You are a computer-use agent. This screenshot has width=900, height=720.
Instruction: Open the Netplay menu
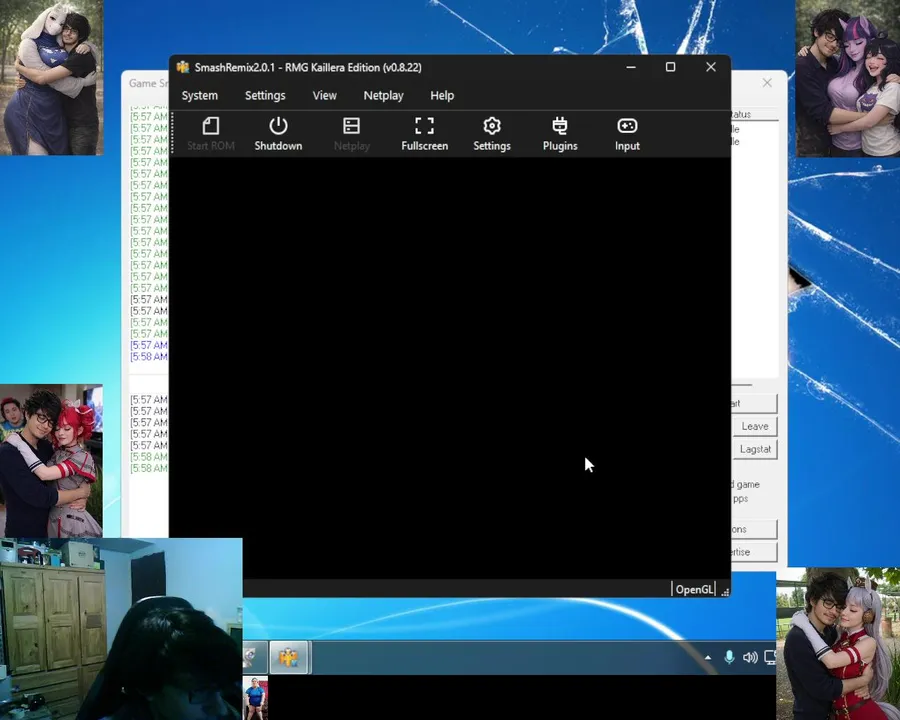(383, 95)
